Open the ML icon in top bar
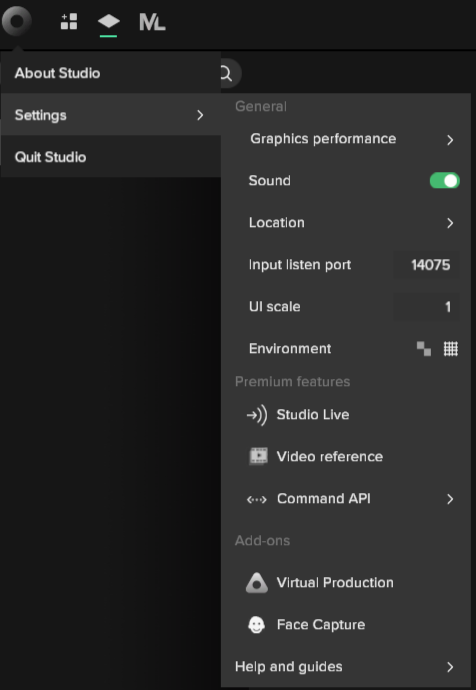Image resolution: width=476 pixels, height=690 pixels. pos(152,22)
